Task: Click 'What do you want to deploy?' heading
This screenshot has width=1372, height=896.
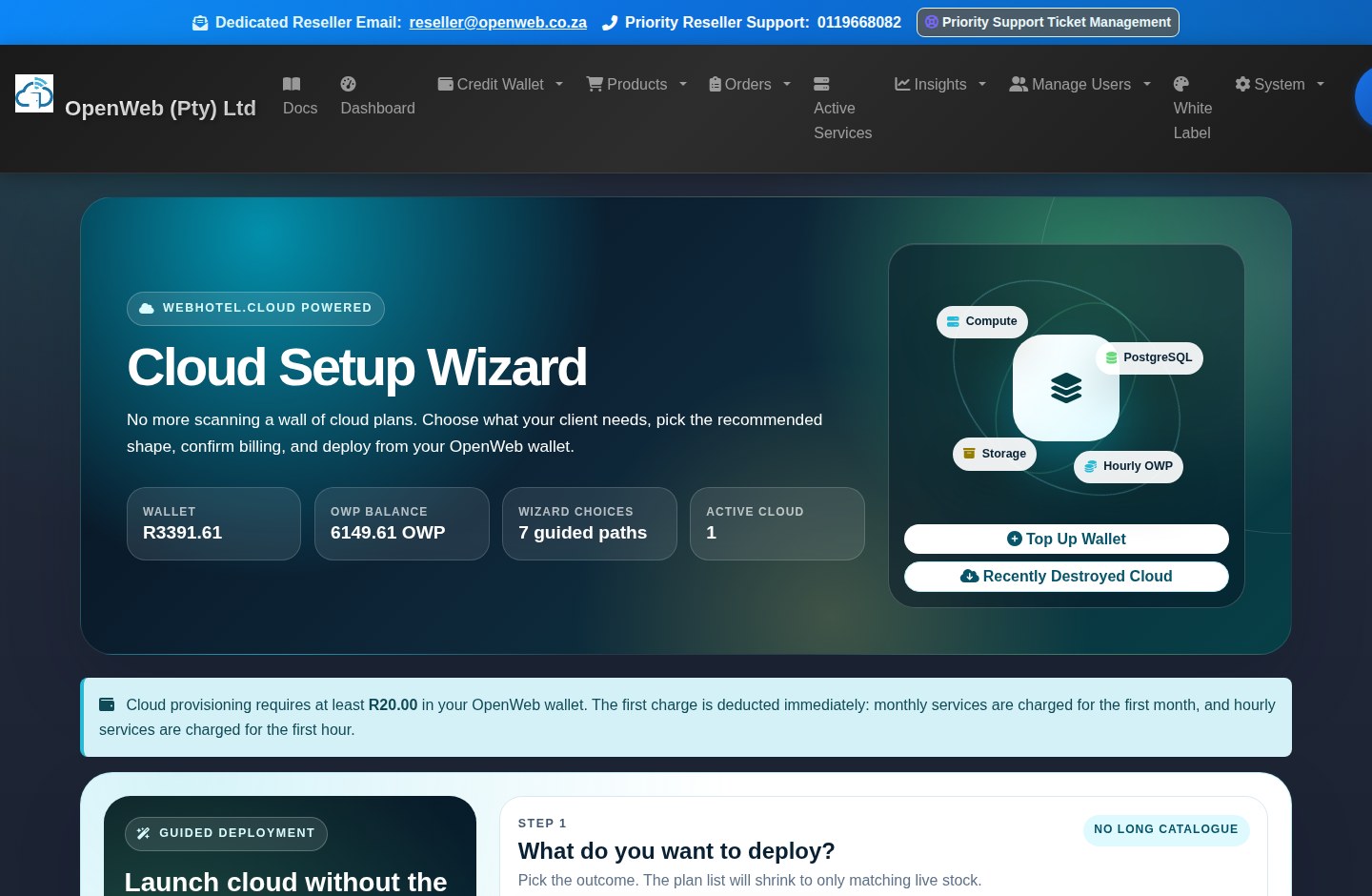Action: [x=676, y=851]
